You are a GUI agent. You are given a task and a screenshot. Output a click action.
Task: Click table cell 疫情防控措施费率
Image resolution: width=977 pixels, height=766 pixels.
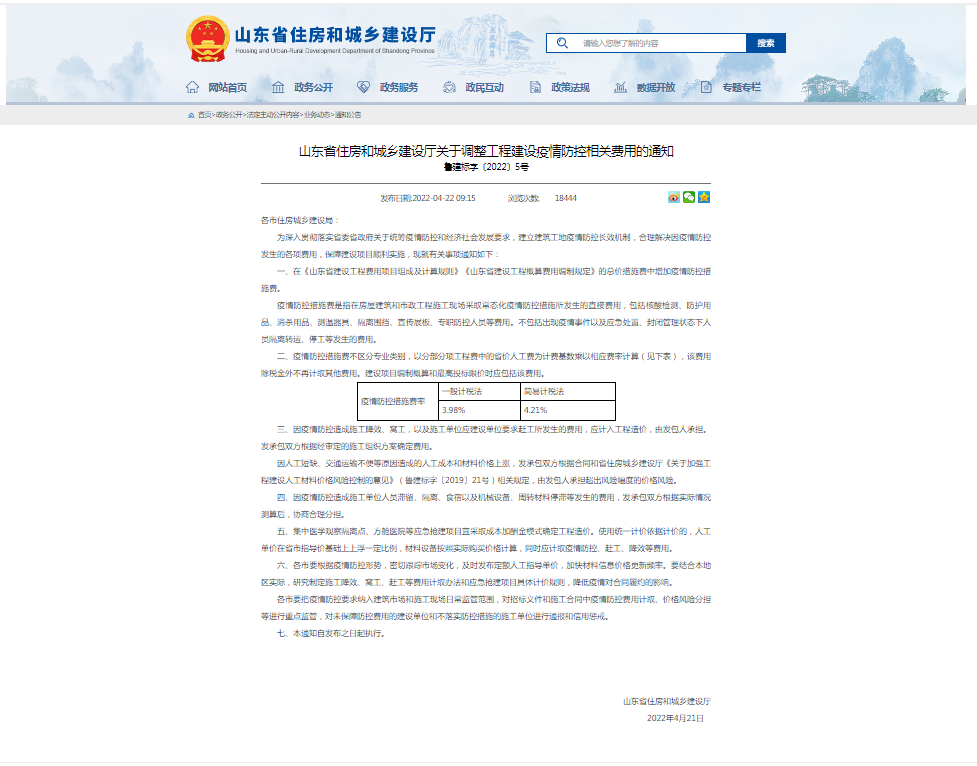click(398, 401)
